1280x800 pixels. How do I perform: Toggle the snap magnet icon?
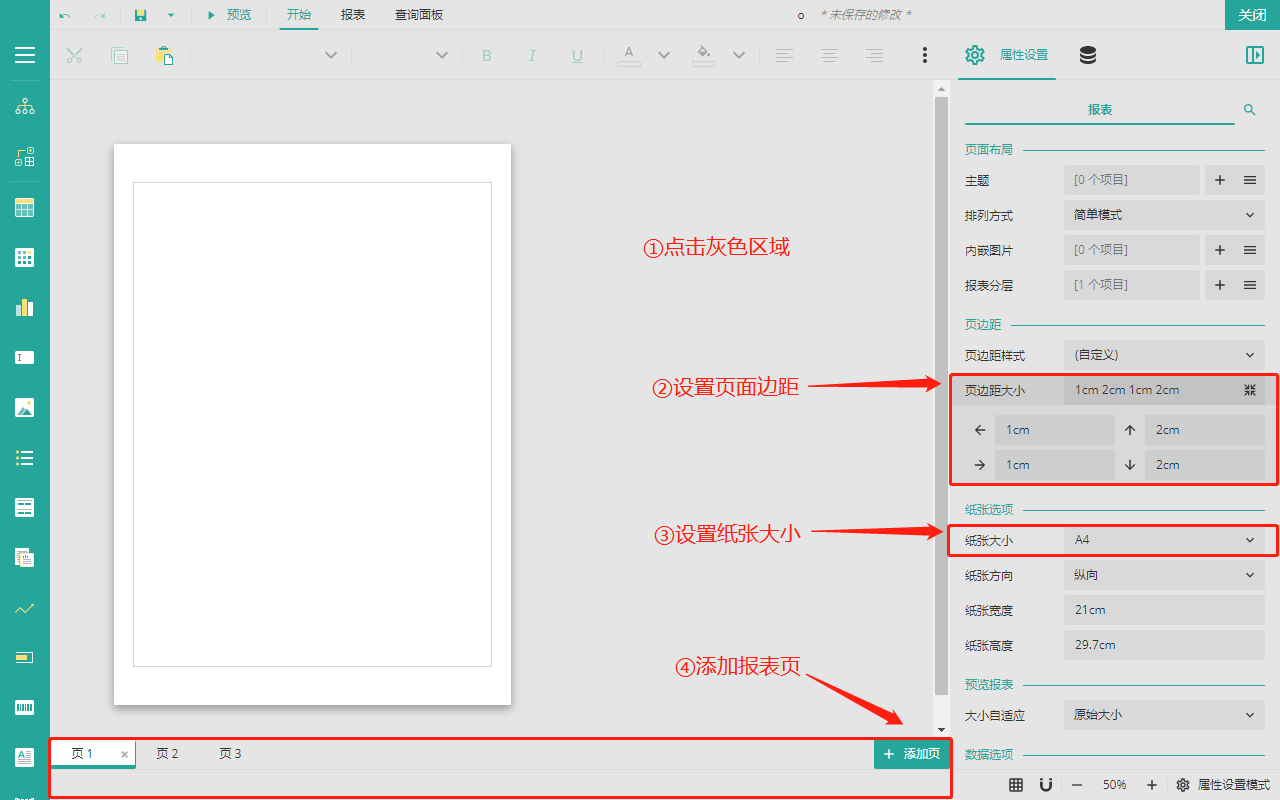click(1046, 785)
